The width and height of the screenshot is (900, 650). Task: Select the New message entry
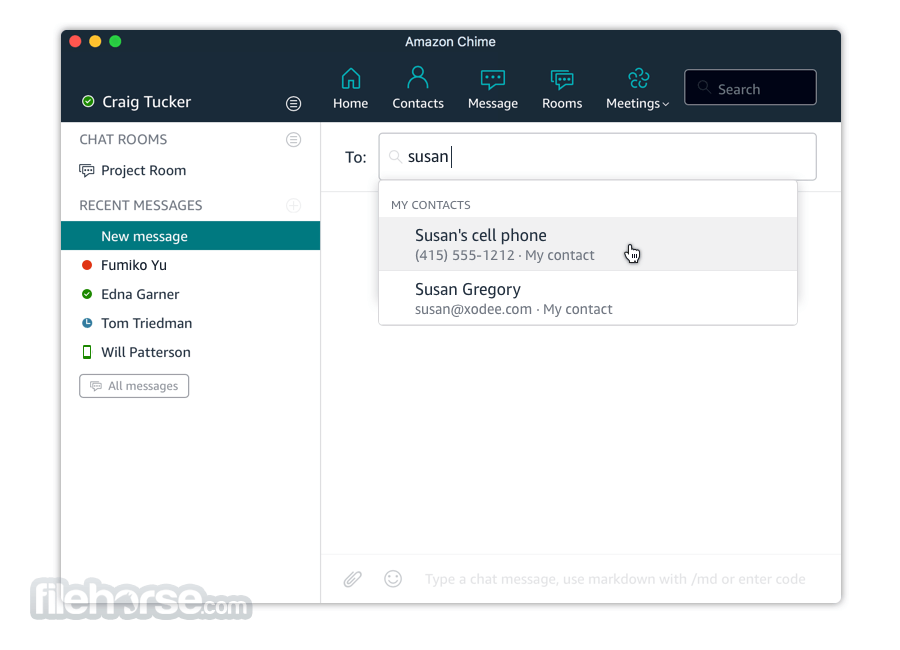(191, 236)
